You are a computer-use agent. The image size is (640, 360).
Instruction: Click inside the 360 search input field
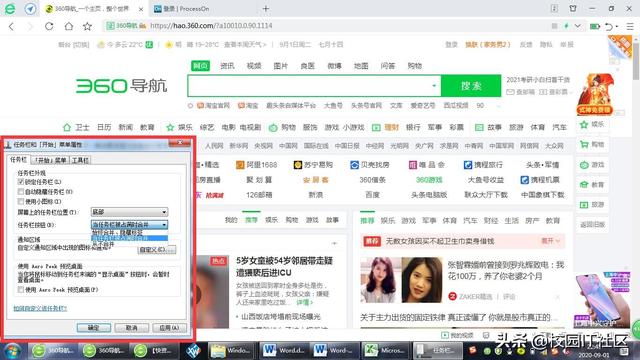[x=310, y=86]
